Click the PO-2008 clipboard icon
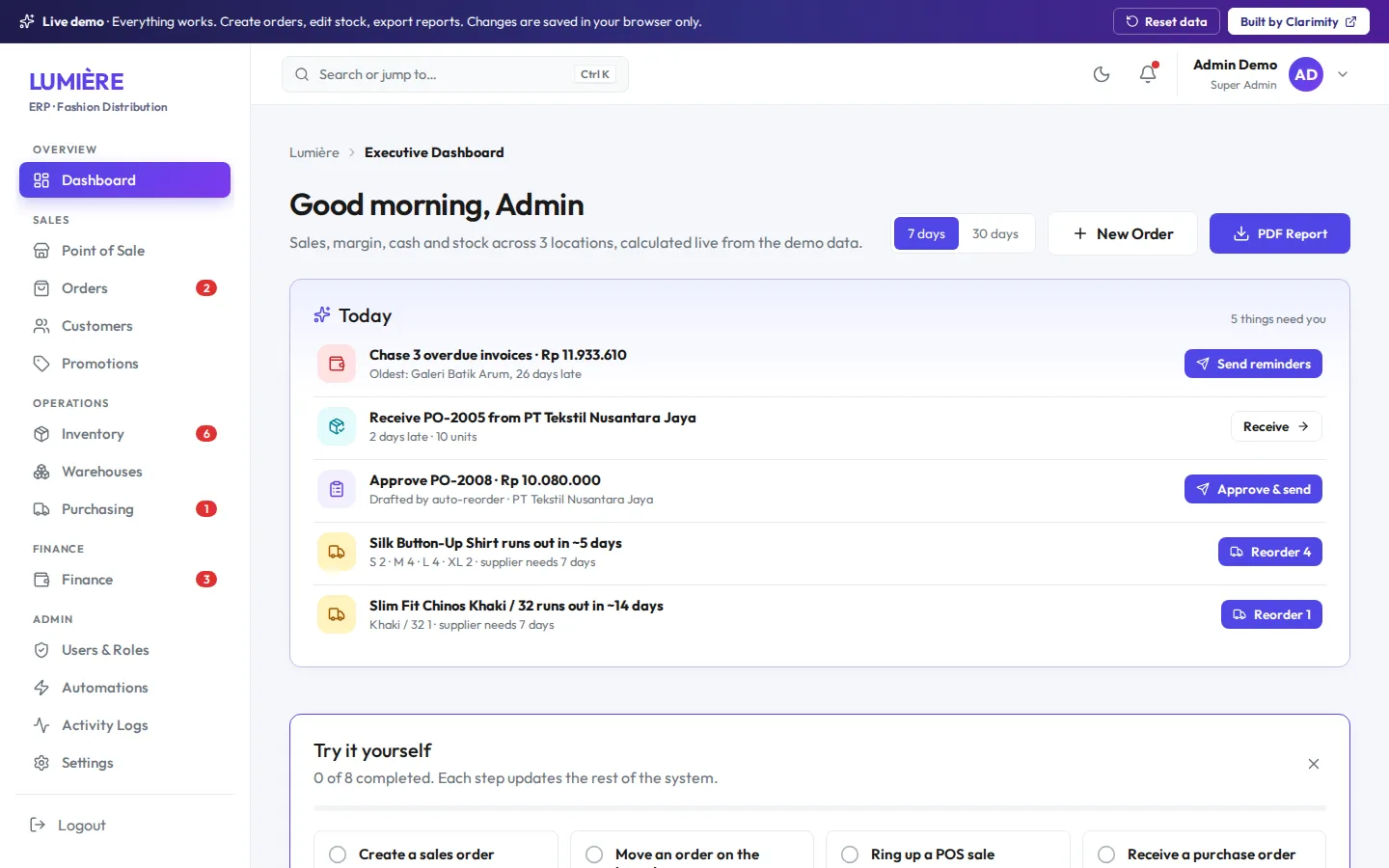 [x=337, y=489]
